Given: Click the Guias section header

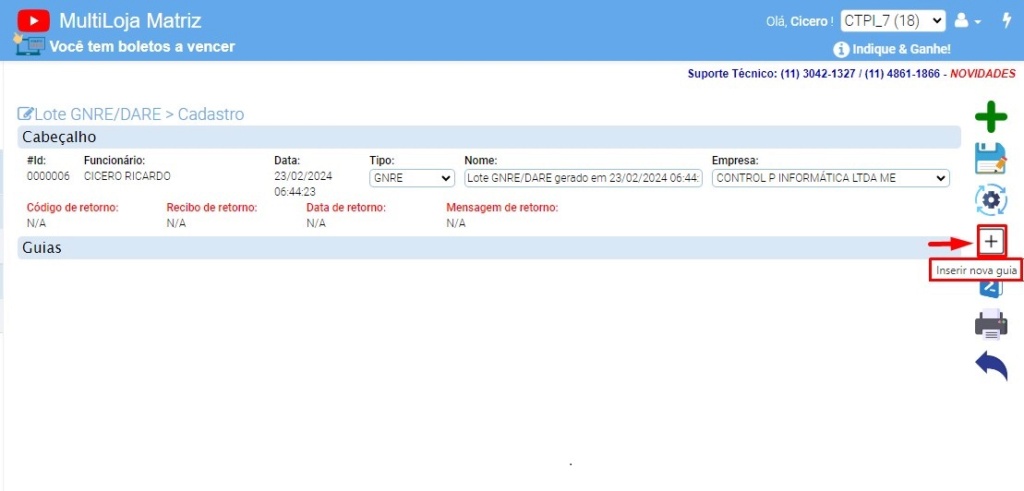Looking at the screenshot, I should (489, 248).
